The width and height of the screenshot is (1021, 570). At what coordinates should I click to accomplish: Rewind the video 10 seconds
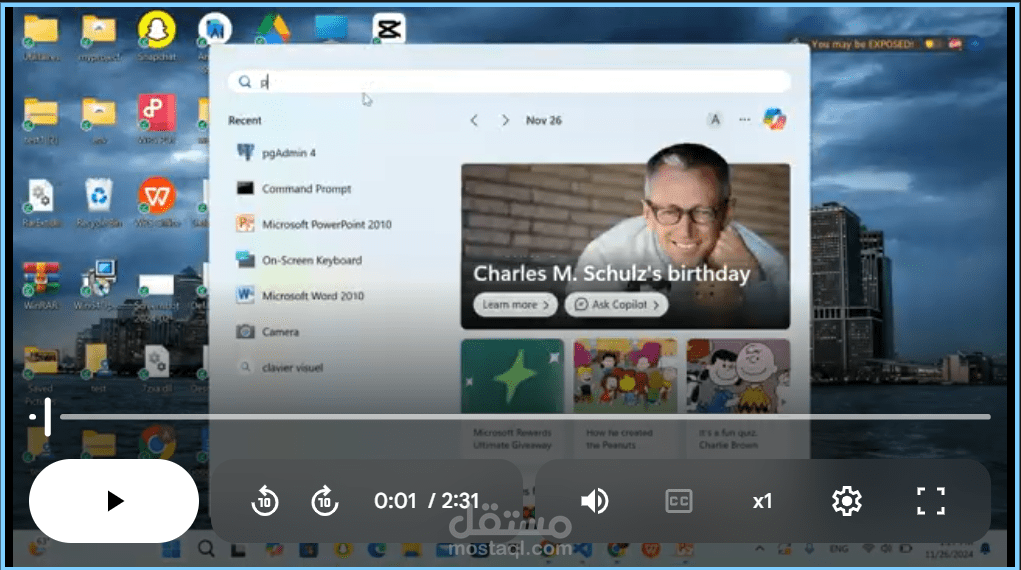pos(264,501)
